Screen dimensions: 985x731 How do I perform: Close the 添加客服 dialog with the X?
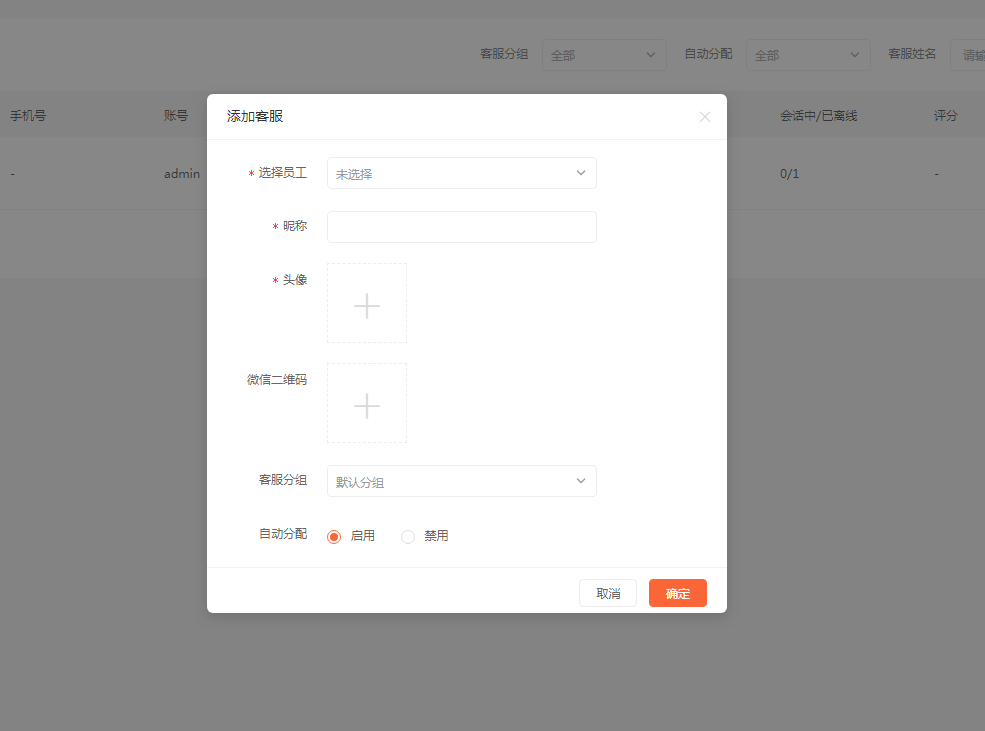[705, 117]
